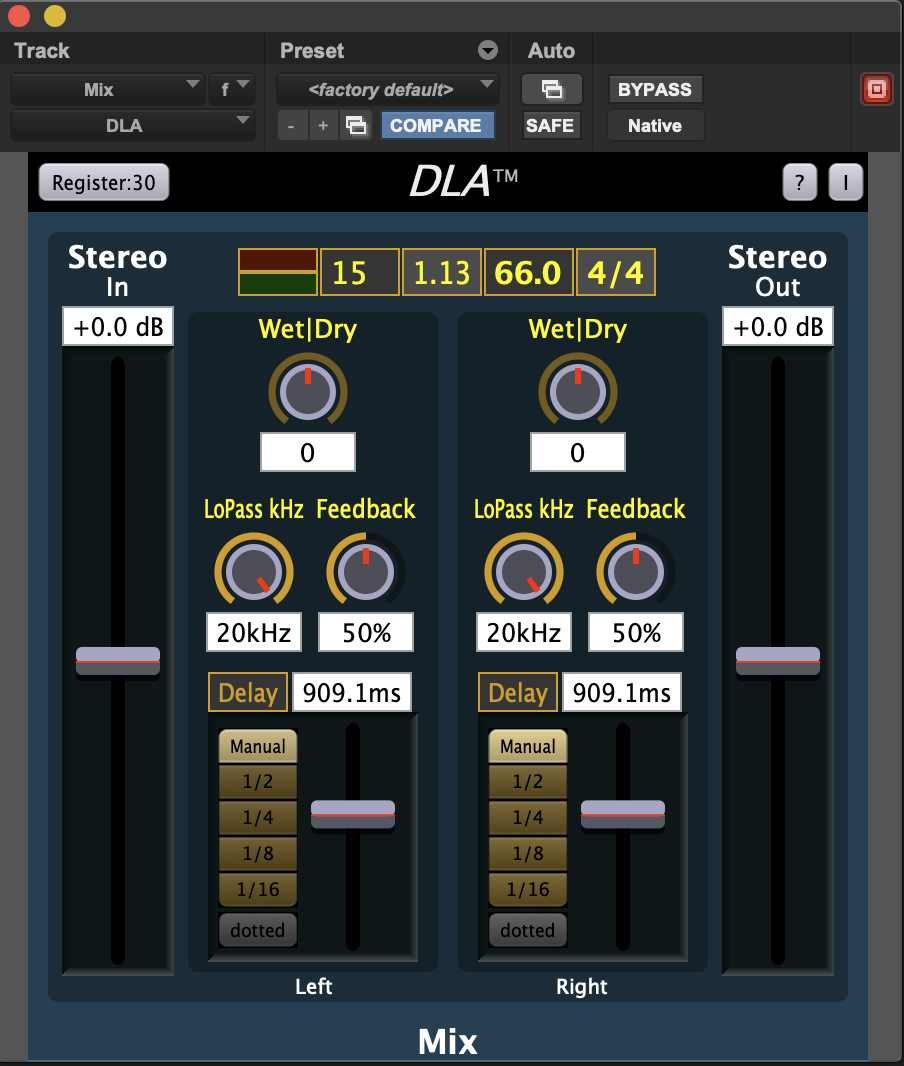The width and height of the screenshot is (904, 1066).
Task: Open the preset menu circular arrow icon
Action: [487, 50]
